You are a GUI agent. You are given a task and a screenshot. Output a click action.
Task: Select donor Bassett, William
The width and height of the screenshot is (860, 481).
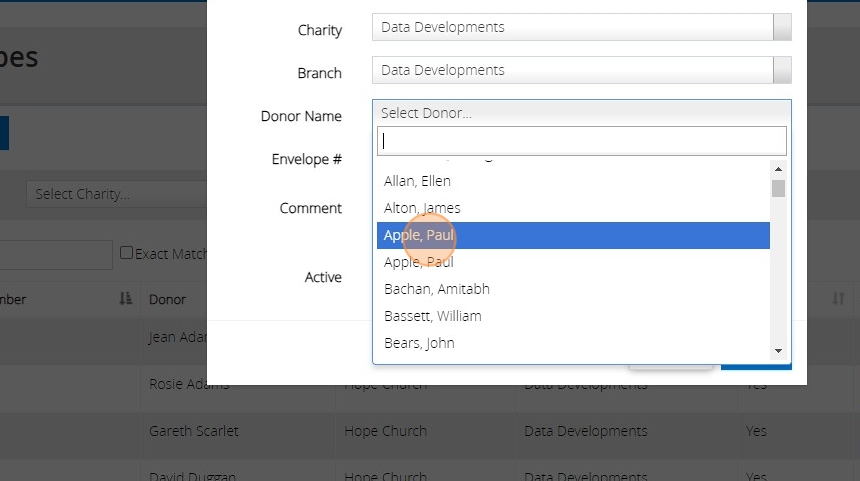[573, 316]
